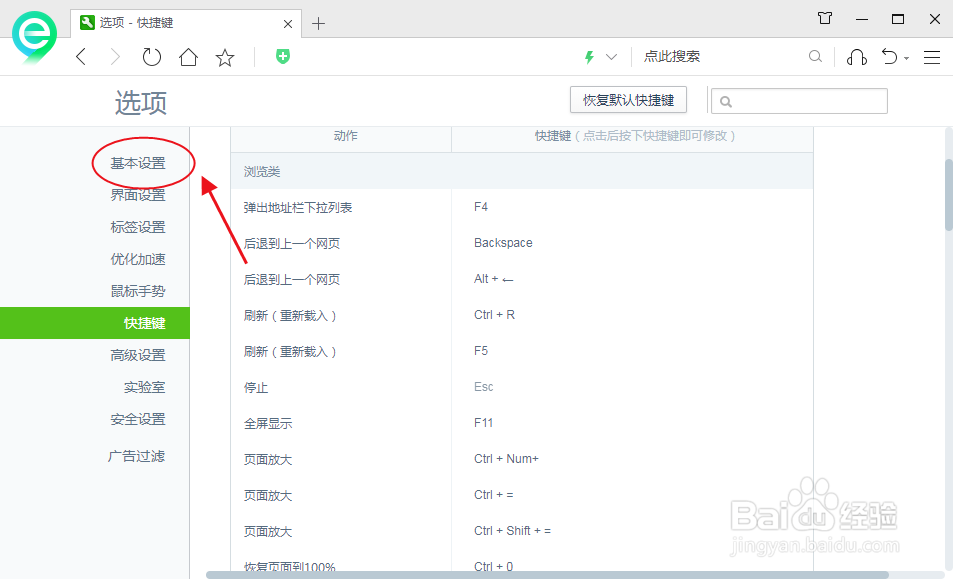Click the Ctrl + Shift + = shortcut
The width and height of the screenshot is (953, 579).
pos(512,530)
